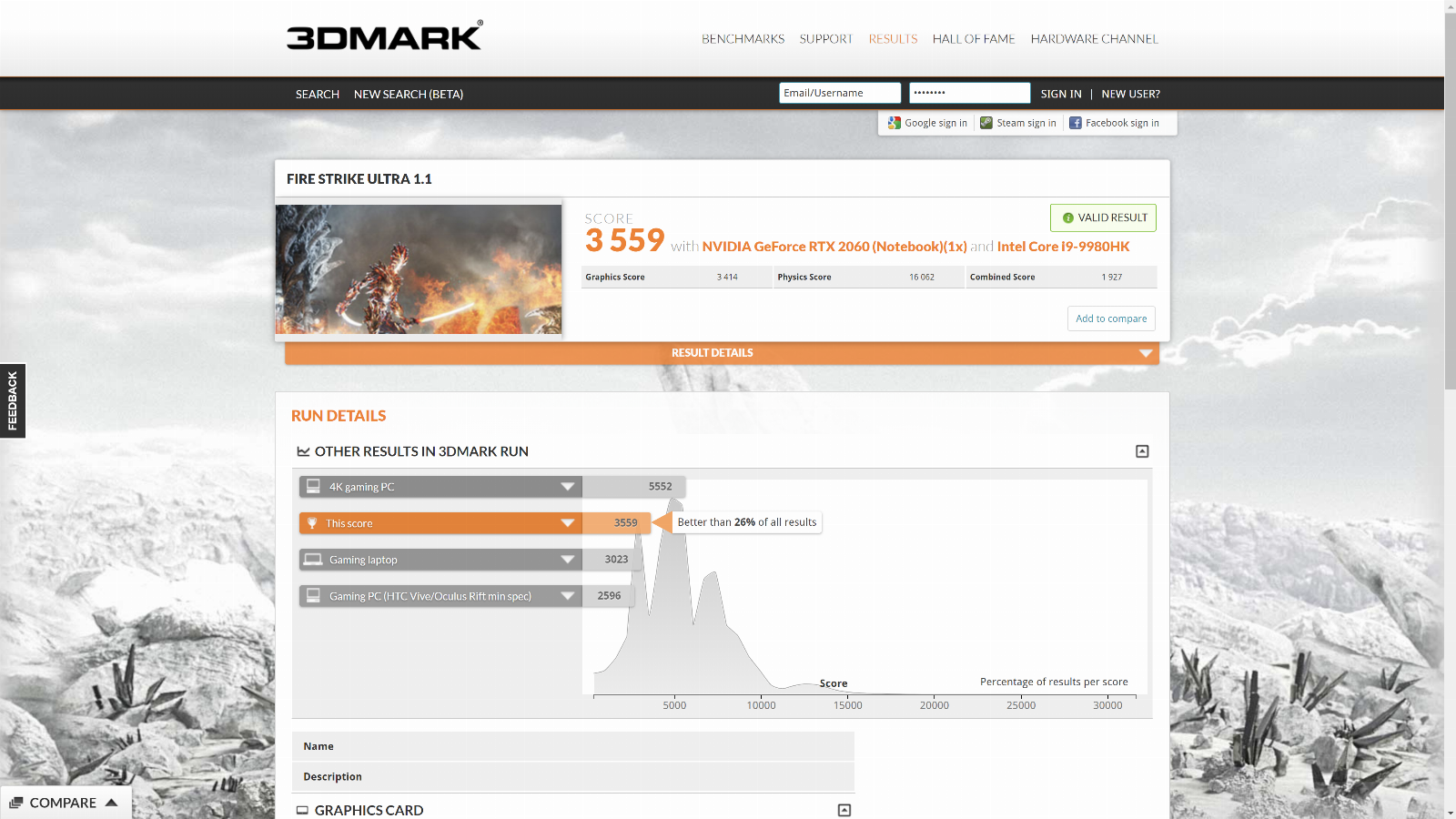This screenshot has height=819, width=1456.
Task: Click the 4K gaming PC monitor icon
Action: pyautogui.click(x=313, y=486)
